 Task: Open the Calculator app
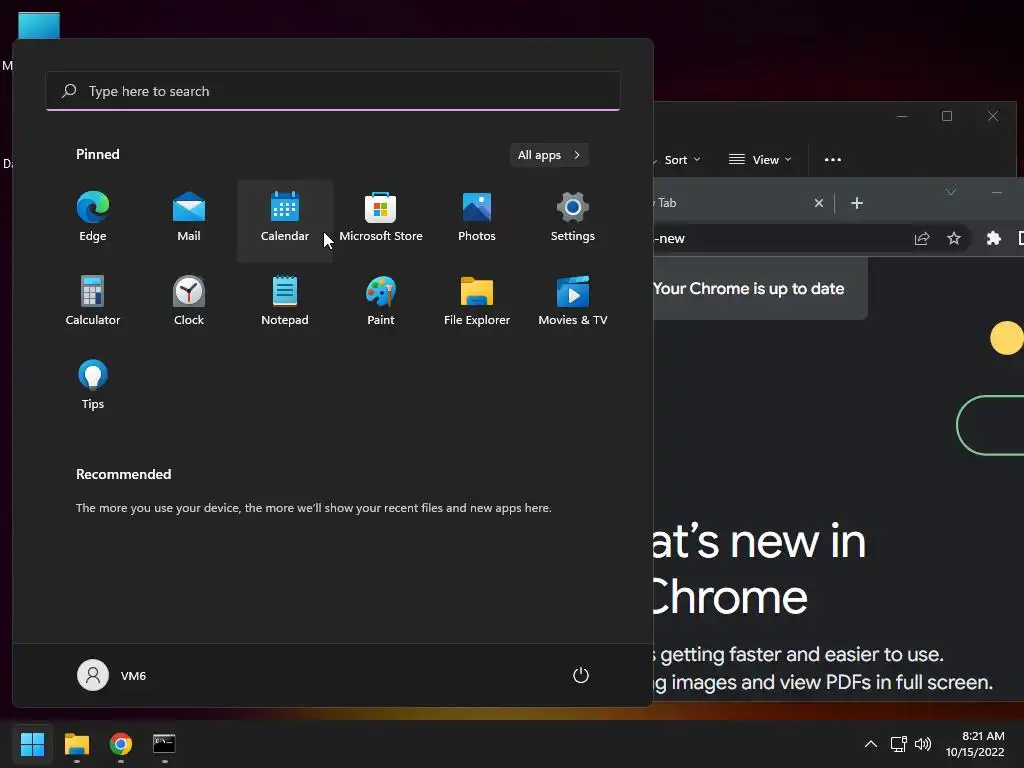(93, 301)
